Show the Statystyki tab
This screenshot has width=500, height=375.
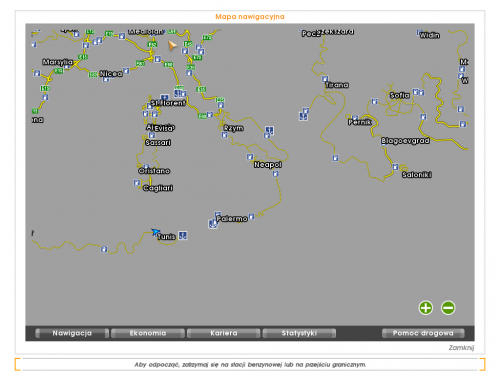tap(299, 333)
